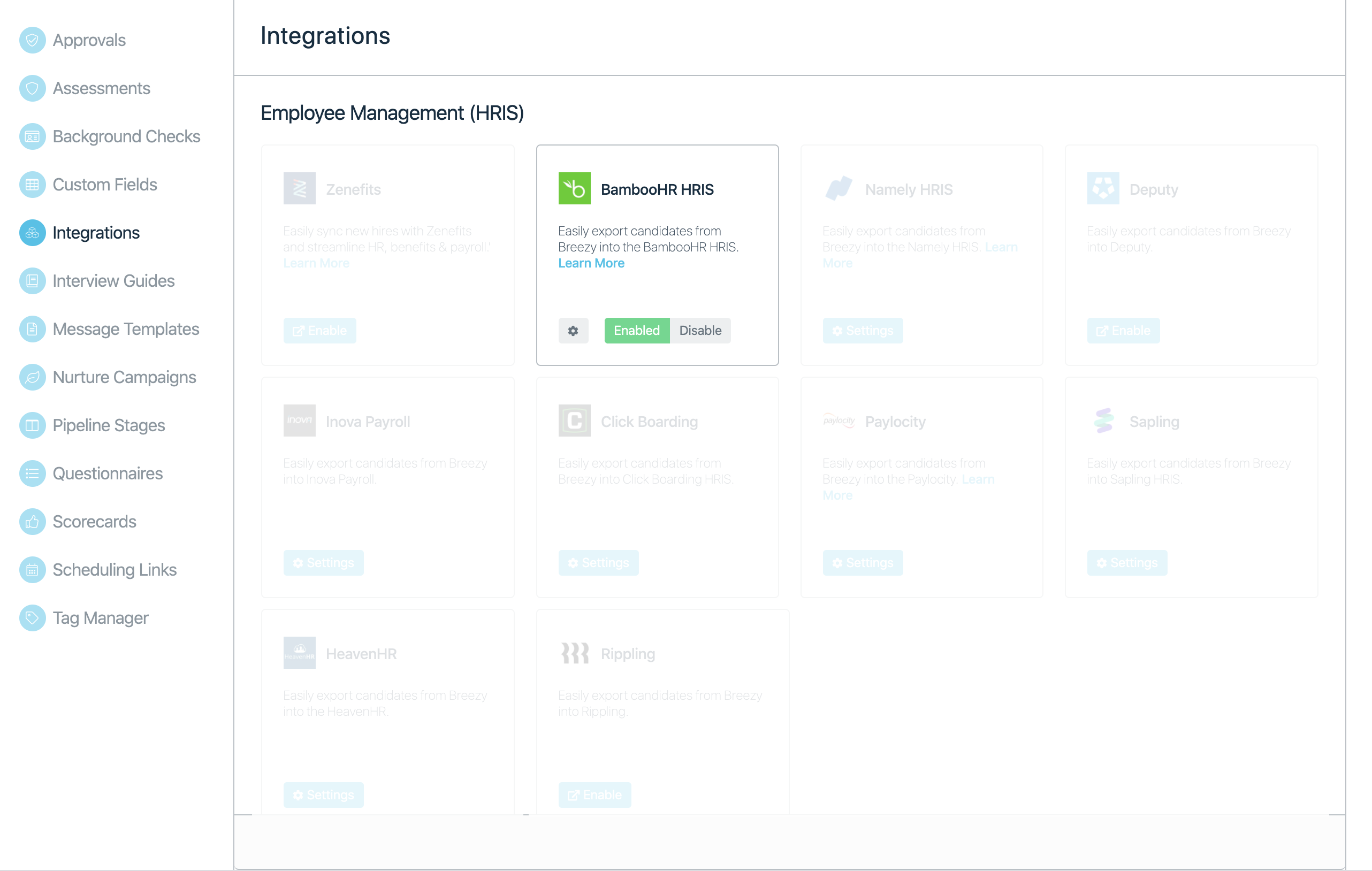Click the Custom Fields grid icon

pos(33,185)
